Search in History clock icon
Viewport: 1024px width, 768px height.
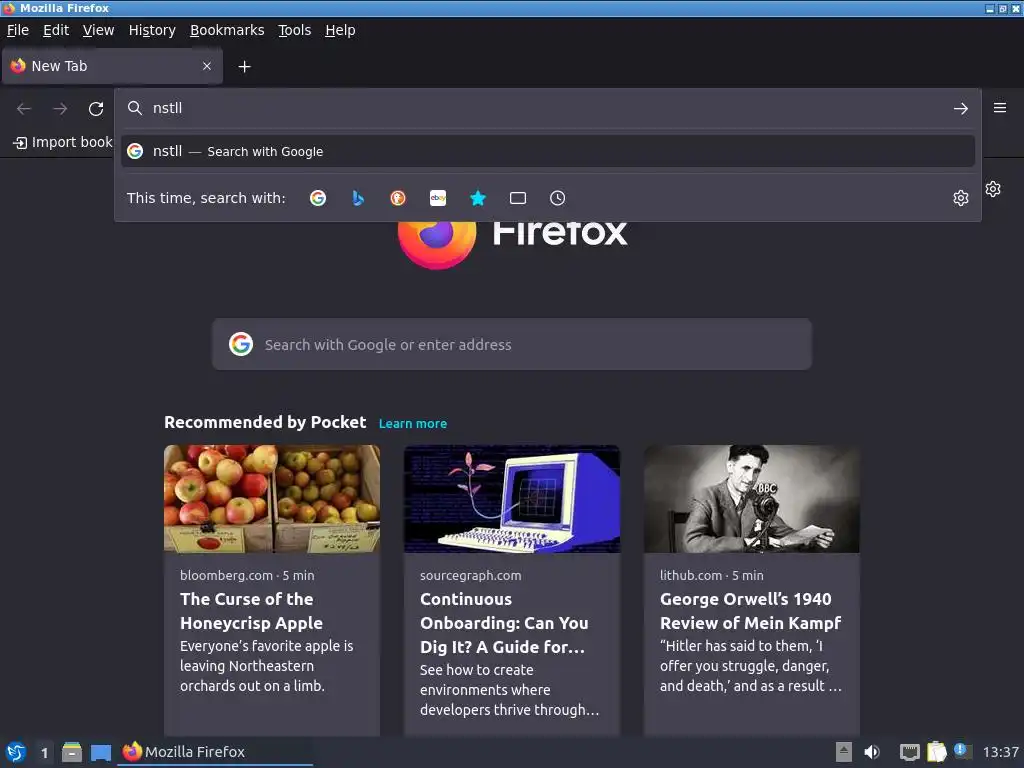pos(557,198)
